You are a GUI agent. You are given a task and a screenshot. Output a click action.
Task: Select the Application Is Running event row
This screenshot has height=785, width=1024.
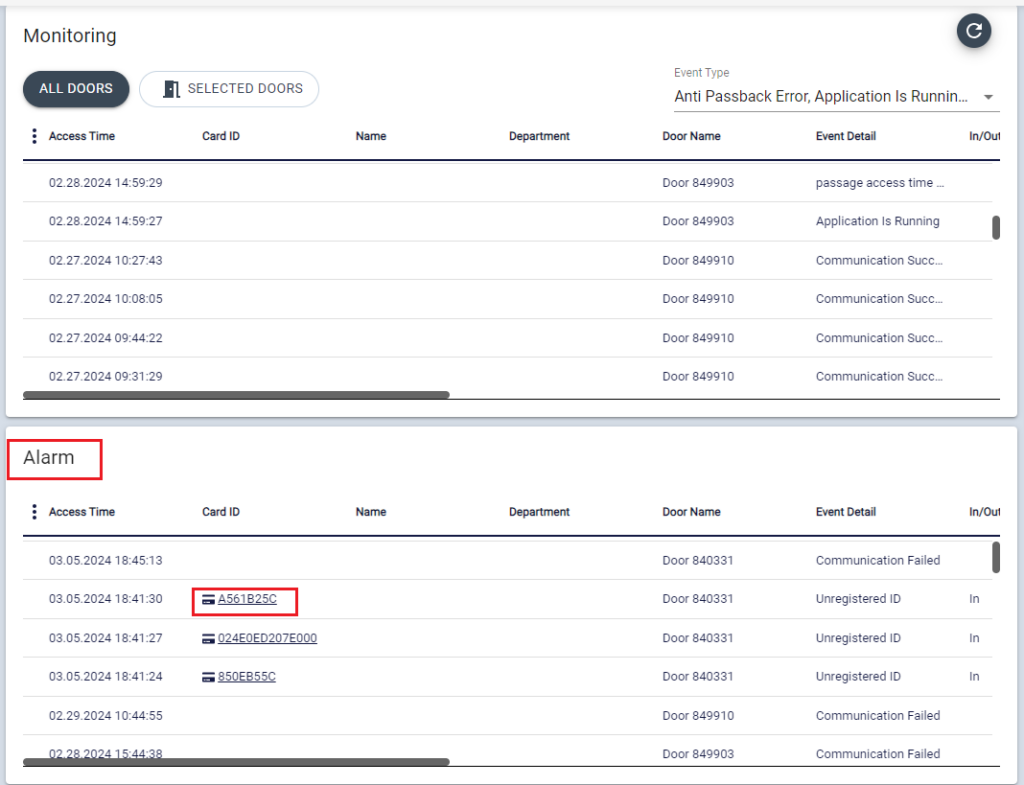[500, 222]
